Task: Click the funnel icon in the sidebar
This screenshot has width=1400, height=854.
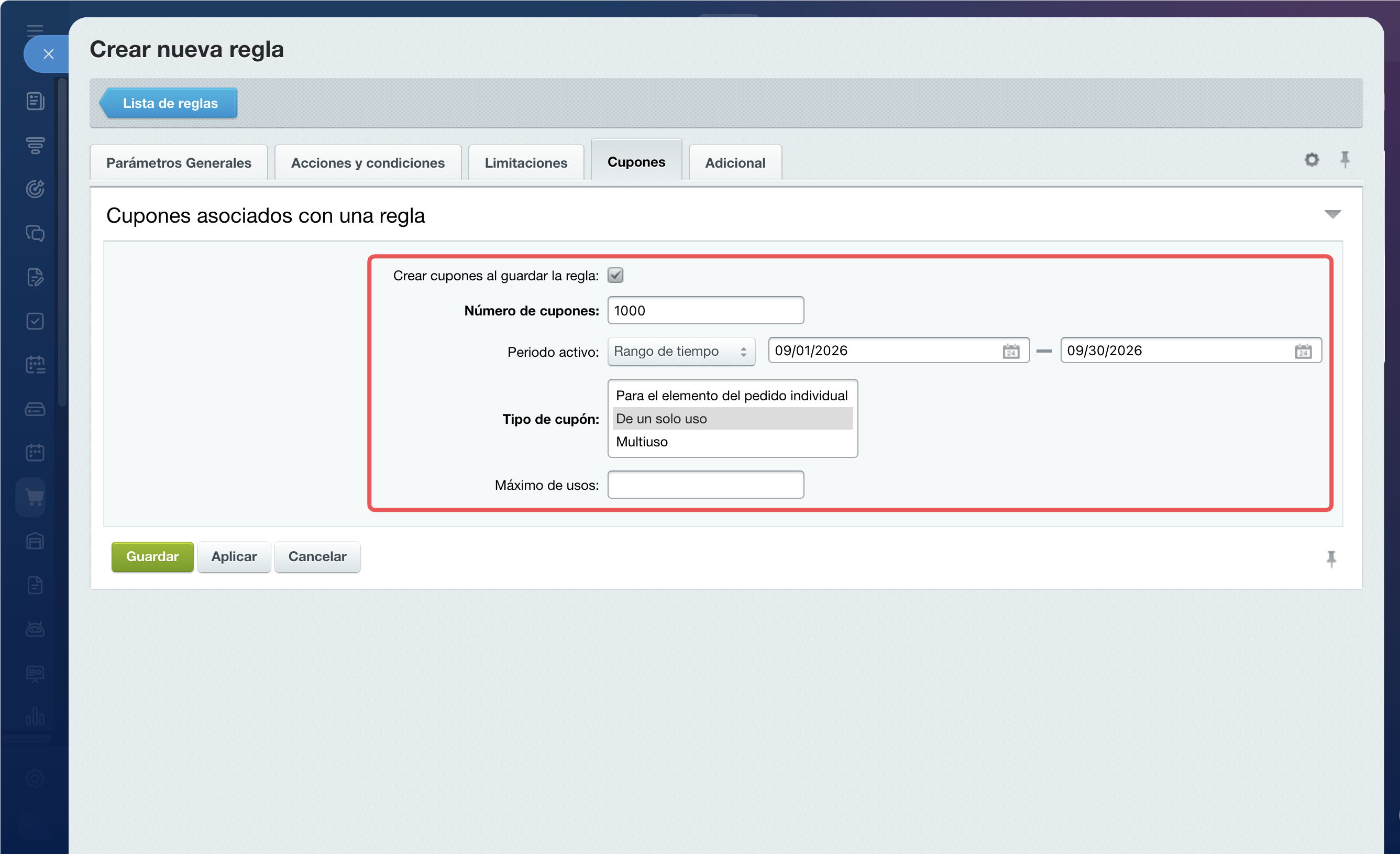Action: (35, 146)
